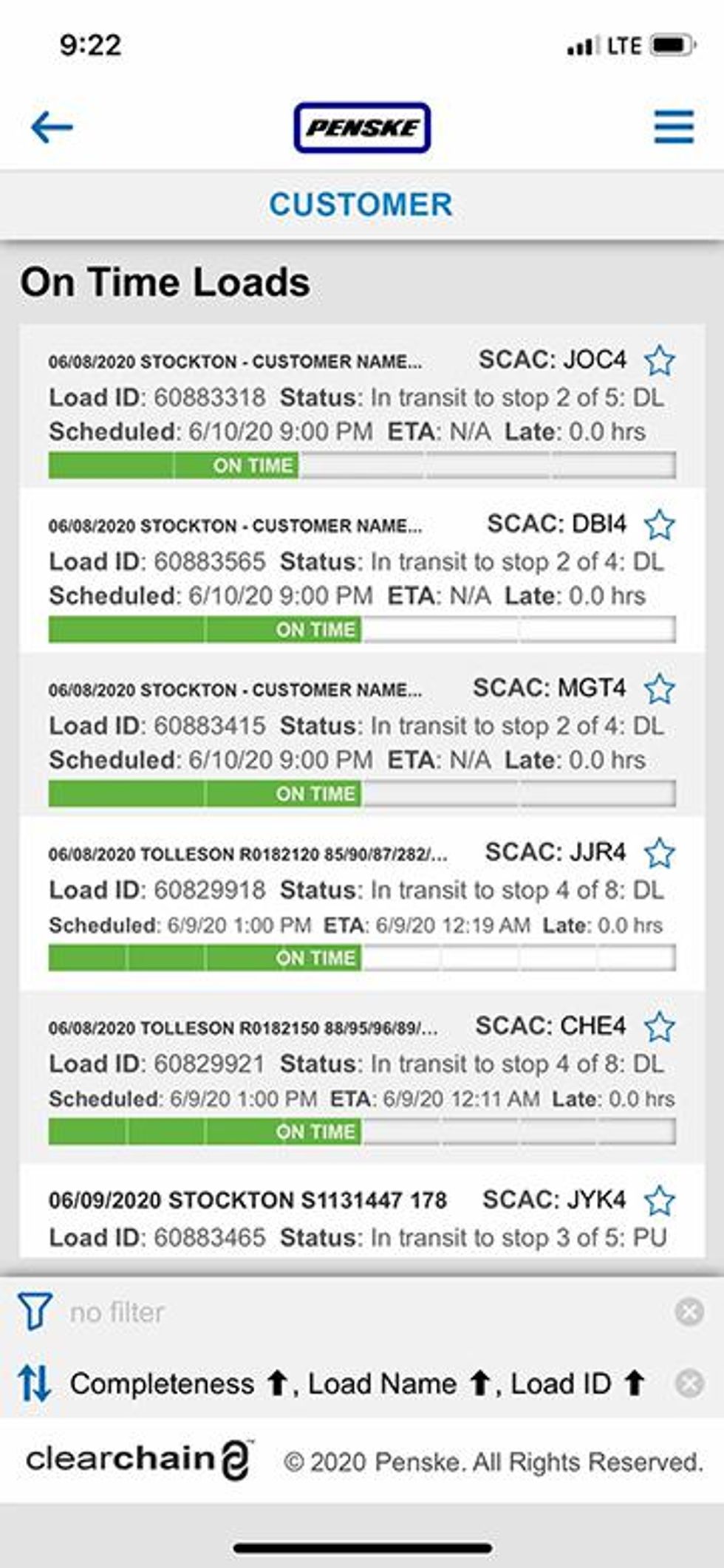Image resolution: width=724 pixels, height=1568 pixels.
Task: Open the filter funnel icon
Action: click(35, 1311)
